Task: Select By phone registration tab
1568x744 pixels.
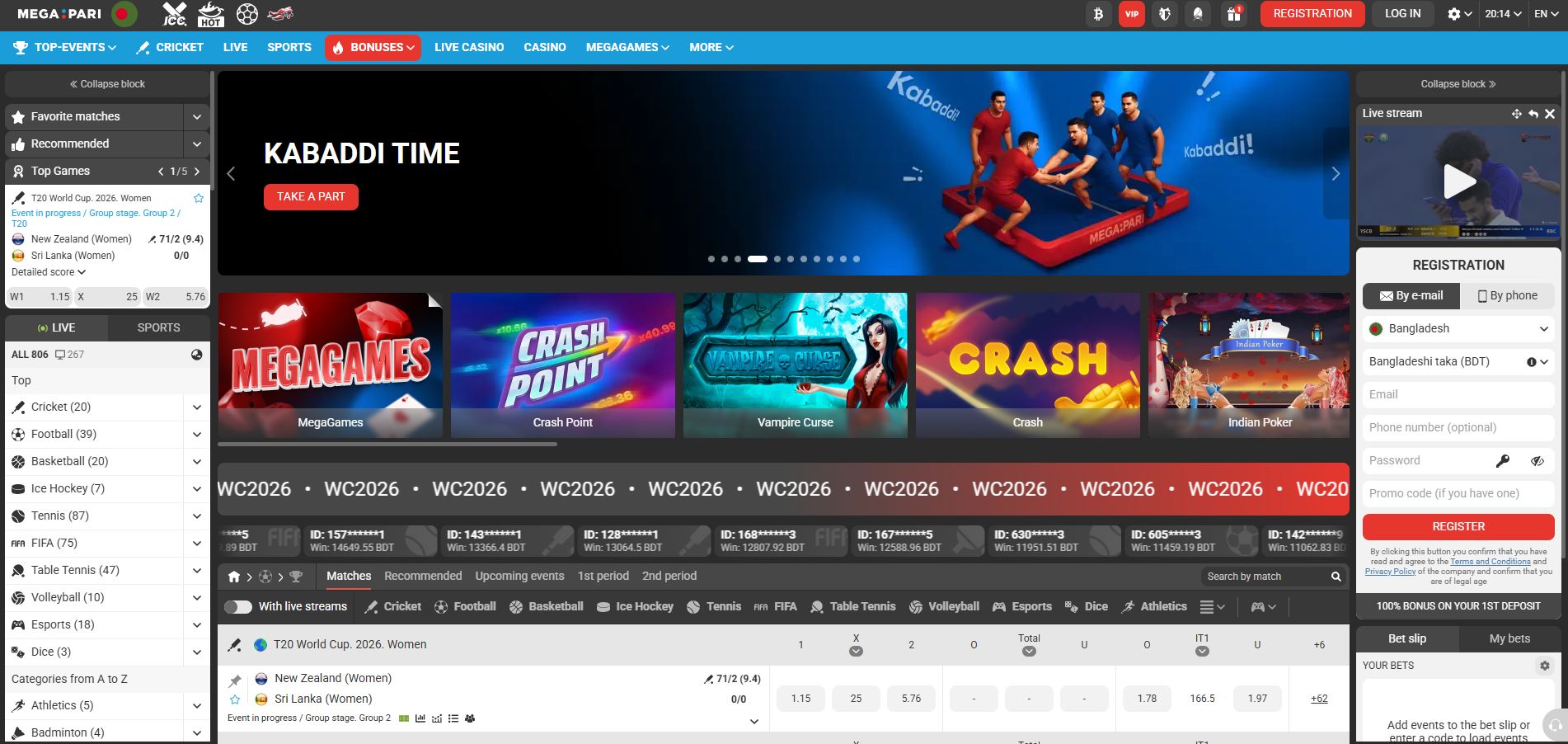Action: (x=1507, y=295)
